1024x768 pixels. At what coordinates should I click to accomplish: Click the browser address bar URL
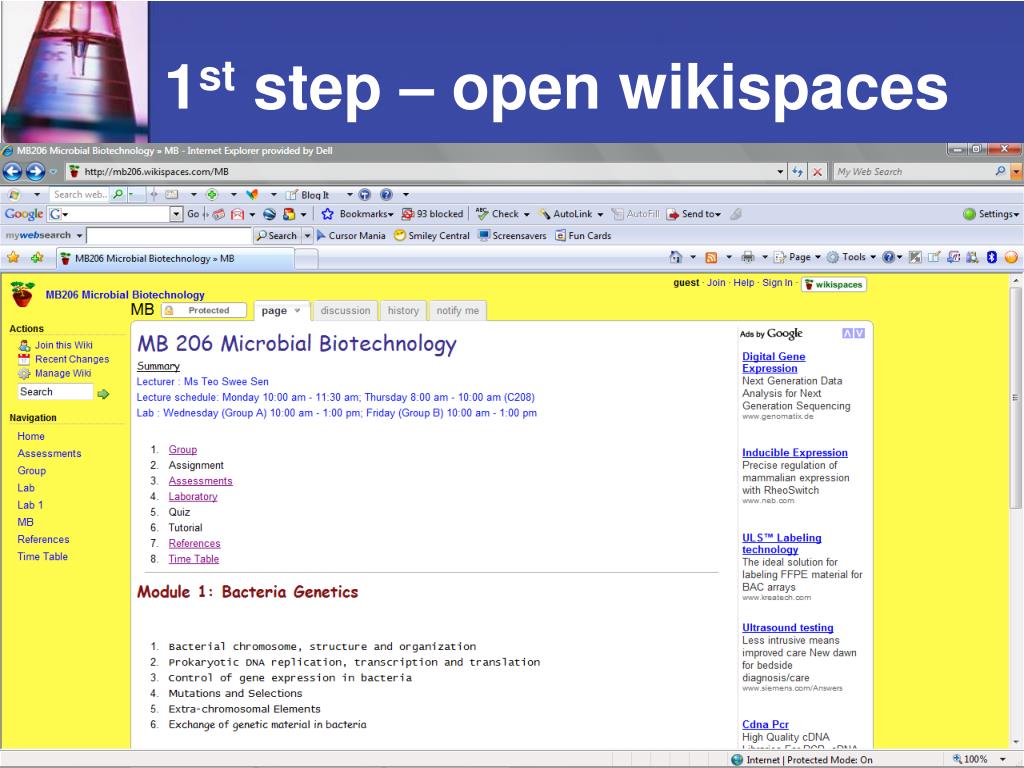click(157, 172)
